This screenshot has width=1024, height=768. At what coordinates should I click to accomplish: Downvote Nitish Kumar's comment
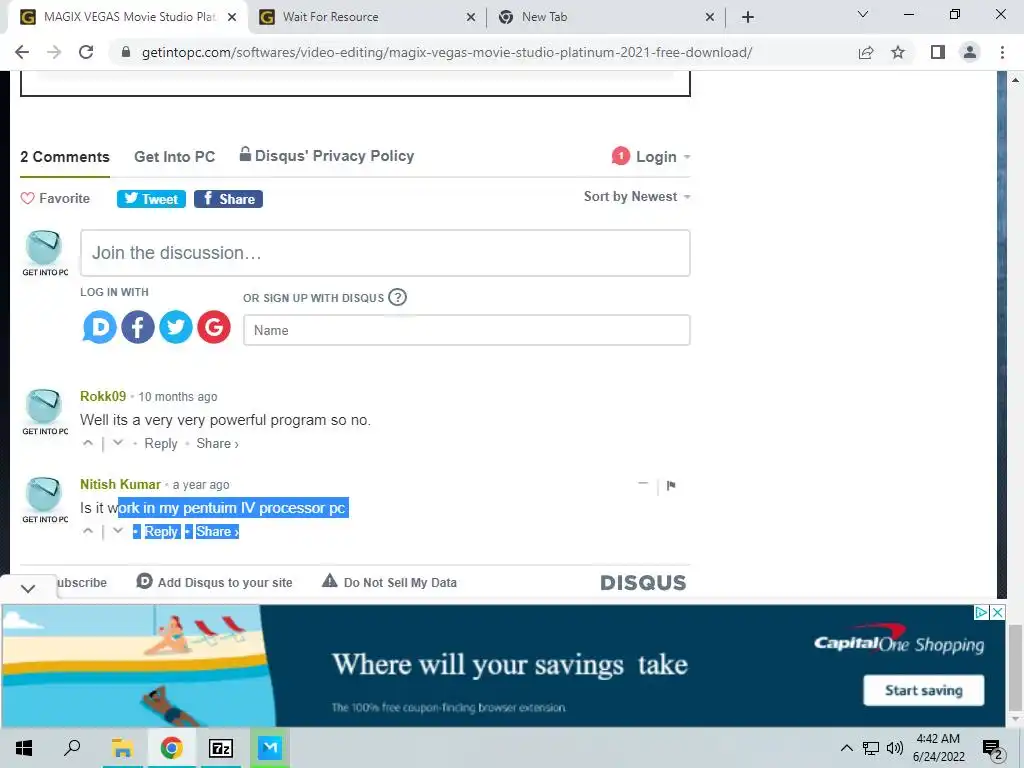coord(118,531)
